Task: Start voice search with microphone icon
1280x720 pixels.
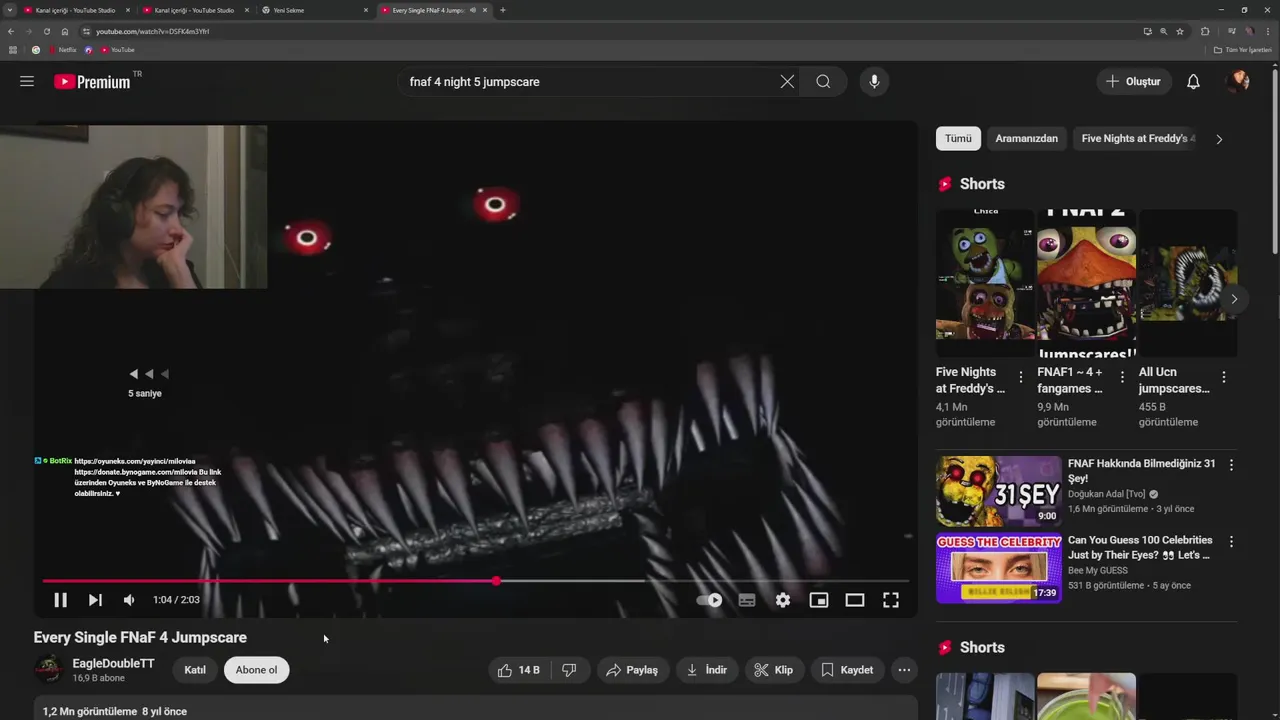Action: click(x=874, y=82)
